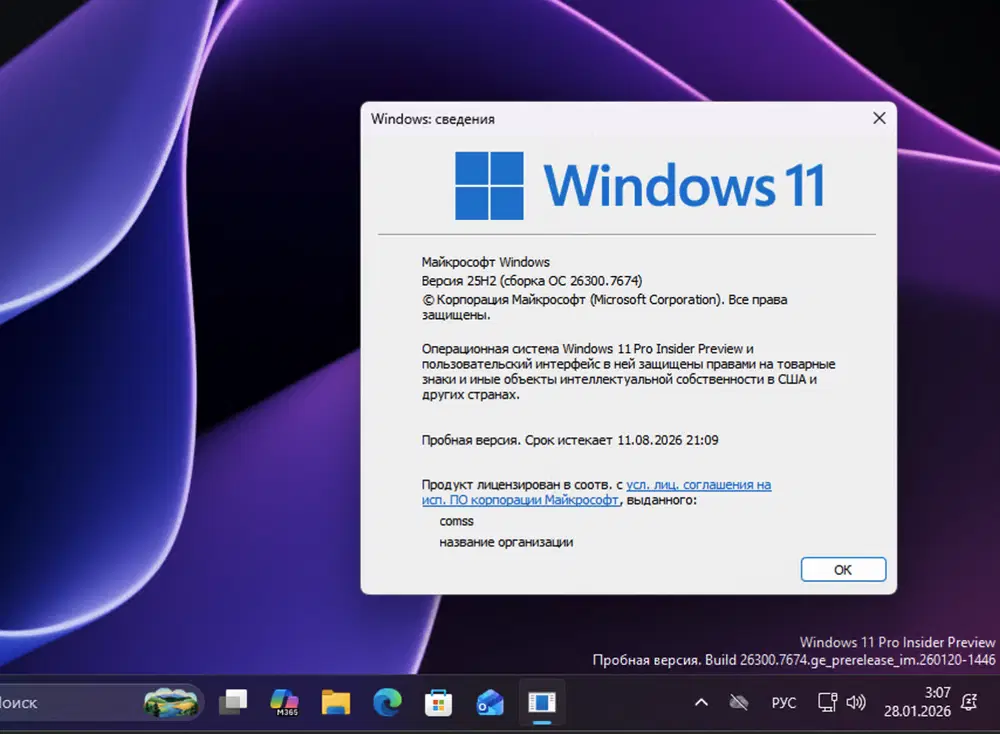The height and width of the screenshot is (734, 1000).
Task: Click the Windows 11 logo in the dialog
Action: click(488, 185)
